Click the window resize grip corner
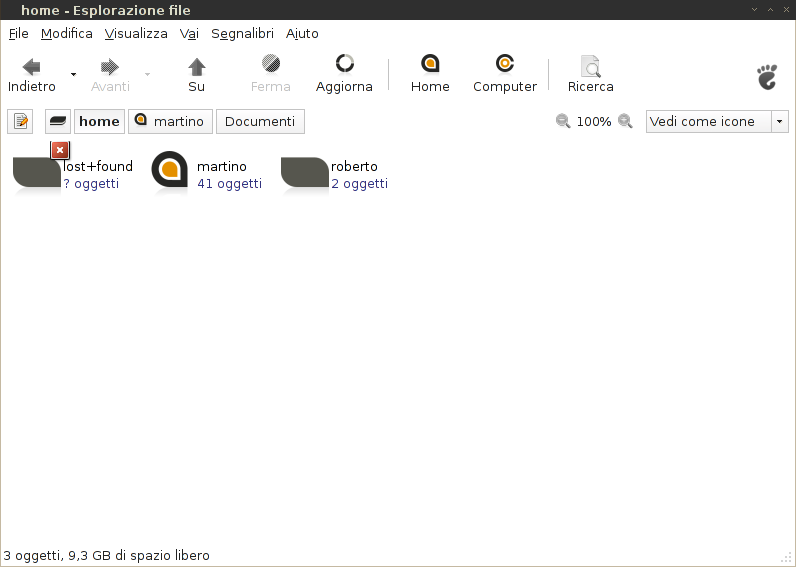The width and height of the screenshot is (796, 567). pos(786,557)
